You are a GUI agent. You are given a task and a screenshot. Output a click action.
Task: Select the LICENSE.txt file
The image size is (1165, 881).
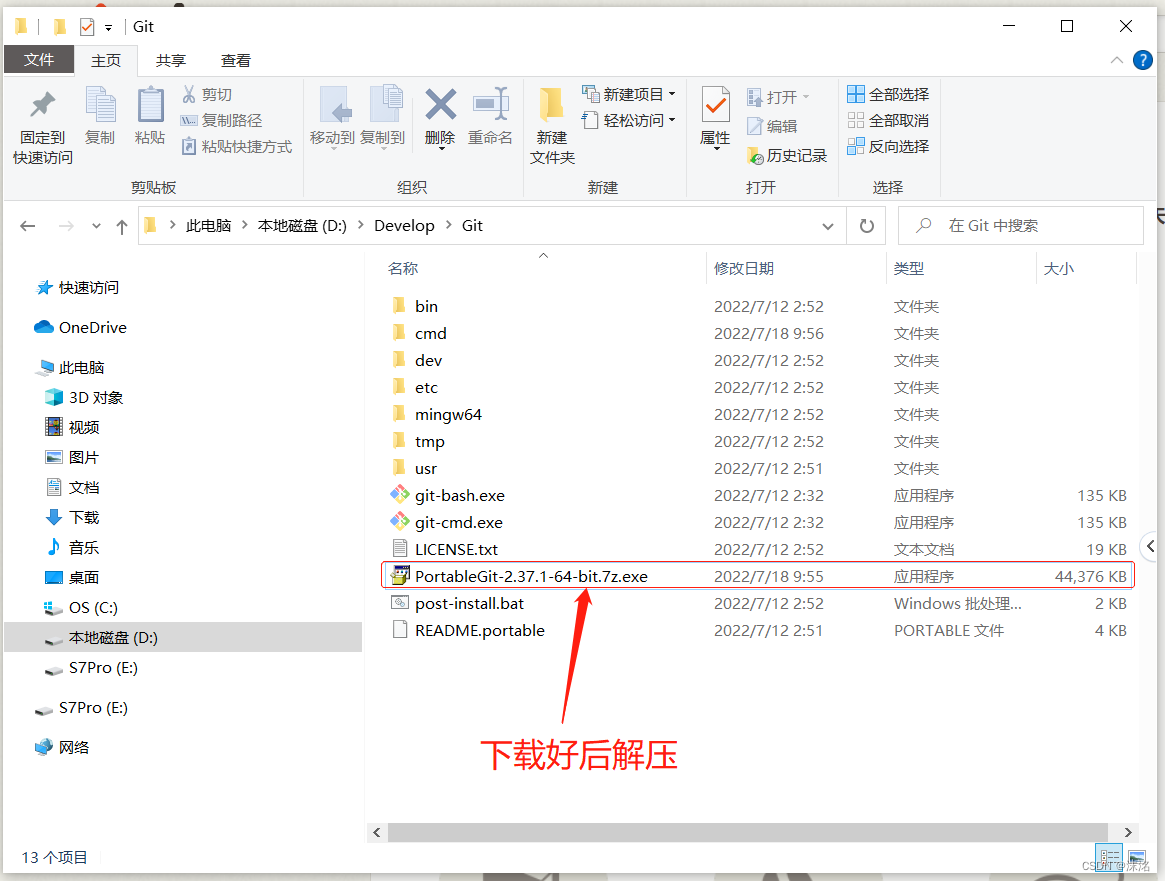coord(456,549)
